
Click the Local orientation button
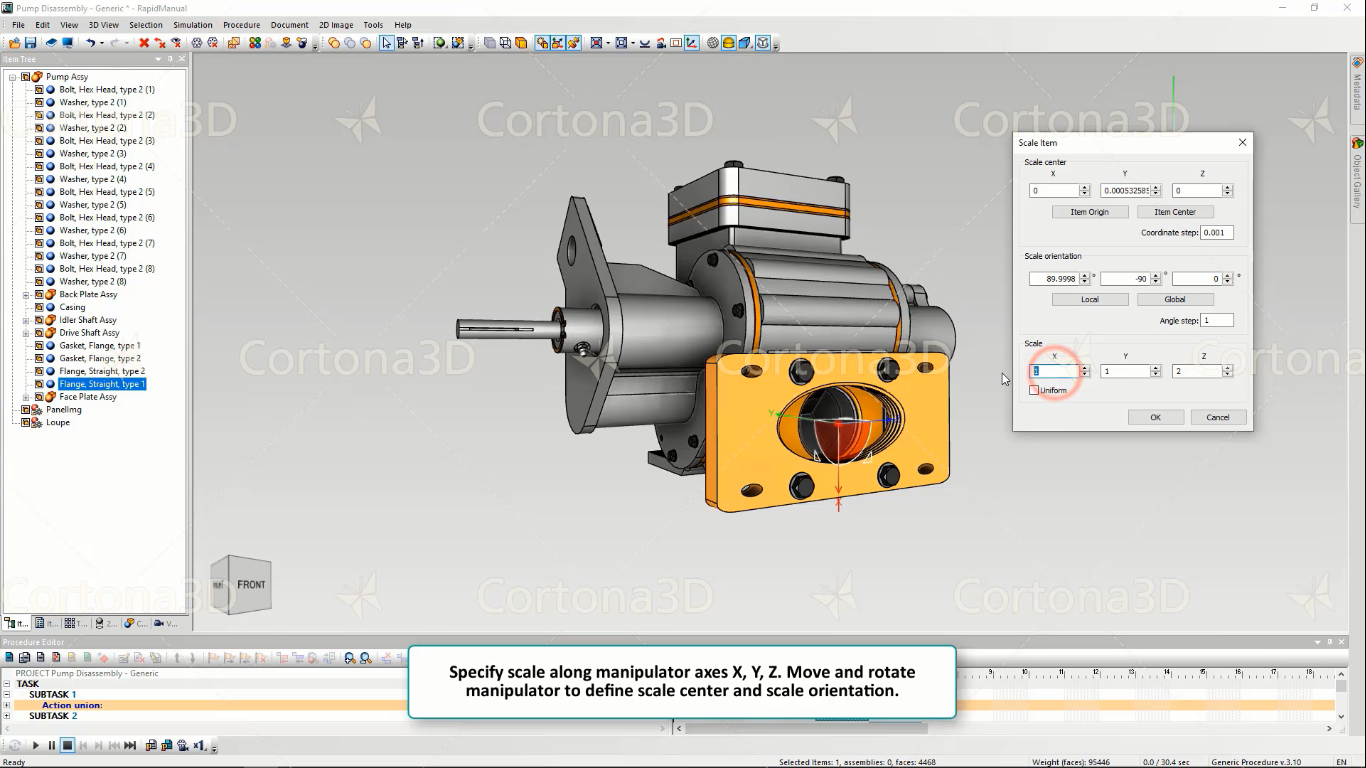pos(1090,299)
